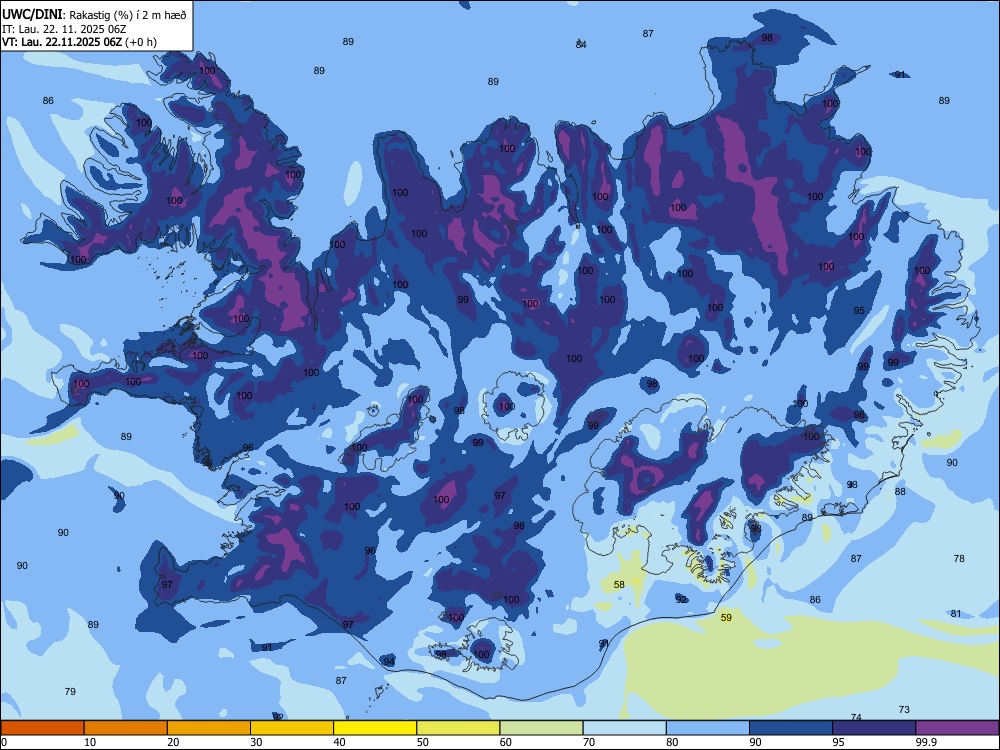The image size is (1000, 750).
Task: Click the map value "73" offshore
Action: (904, 709)
